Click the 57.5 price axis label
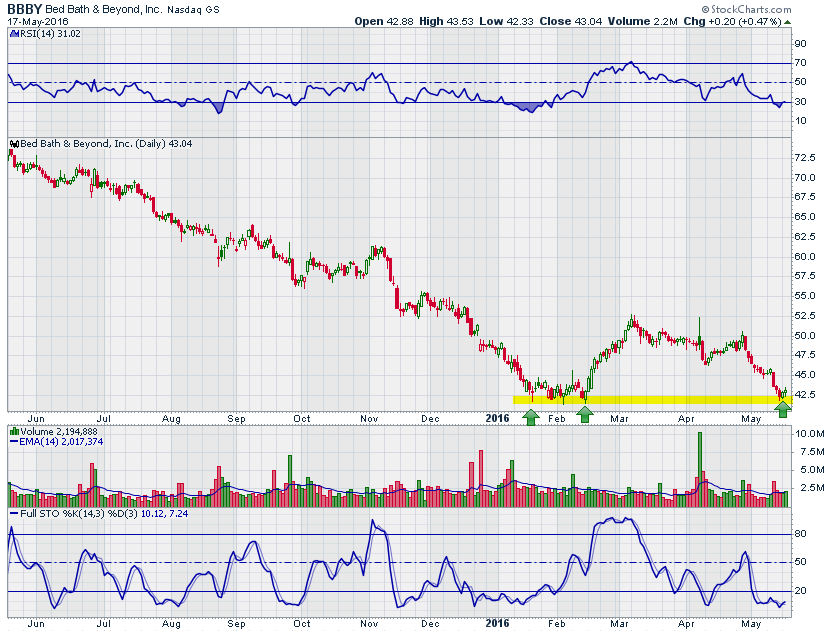Image resolution: width=834 pixels, height=634 pixels. (805, 276)
